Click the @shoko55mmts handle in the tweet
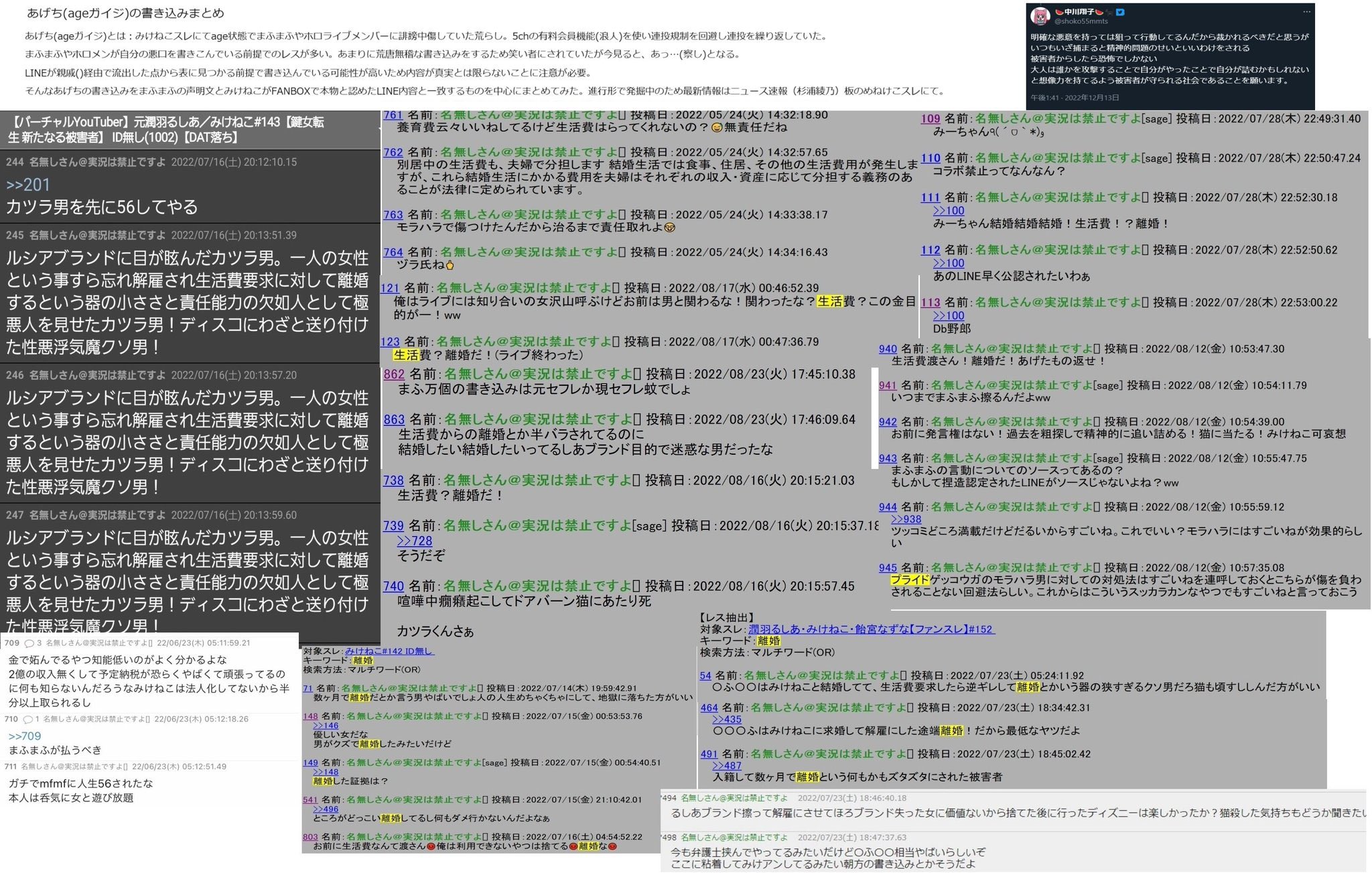This screenshot has height=873, width=1372. tap(1081, 21)
